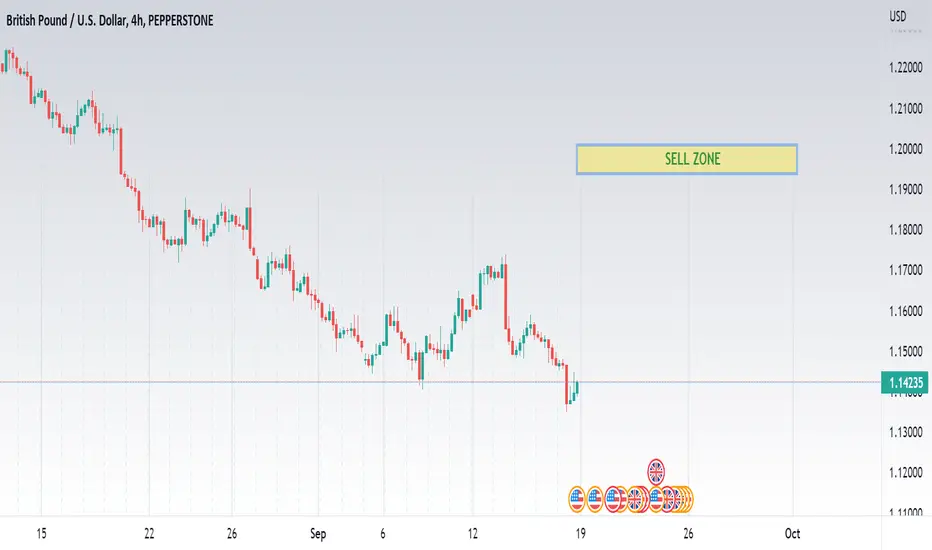Click the 1.20000 price scale label
The image size is (932, 550).
click(906, 149)
